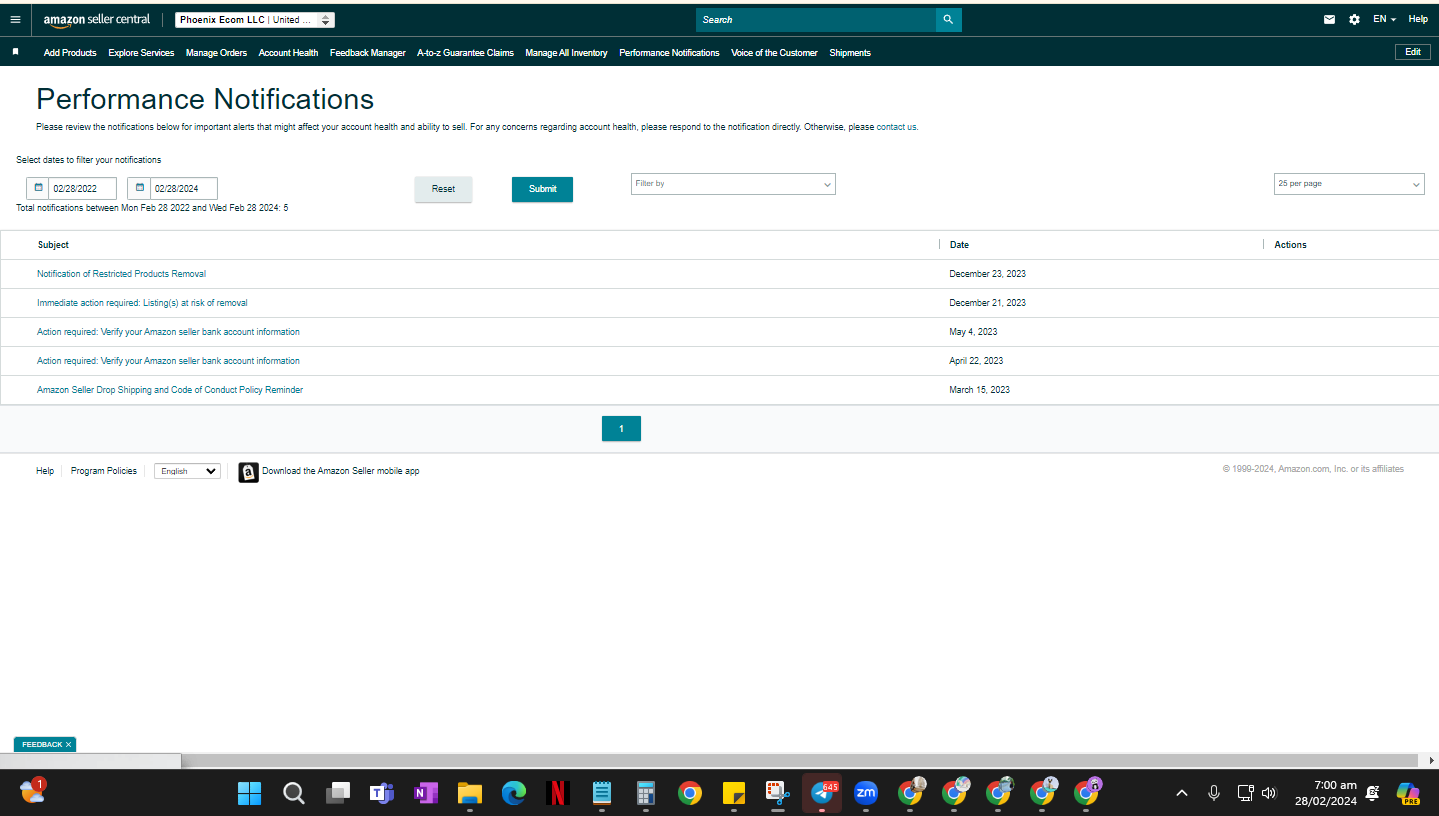Select Performance Notifications in the nav bar
1439x816 pixels.
pyautogui.click(x=669, y=53)
